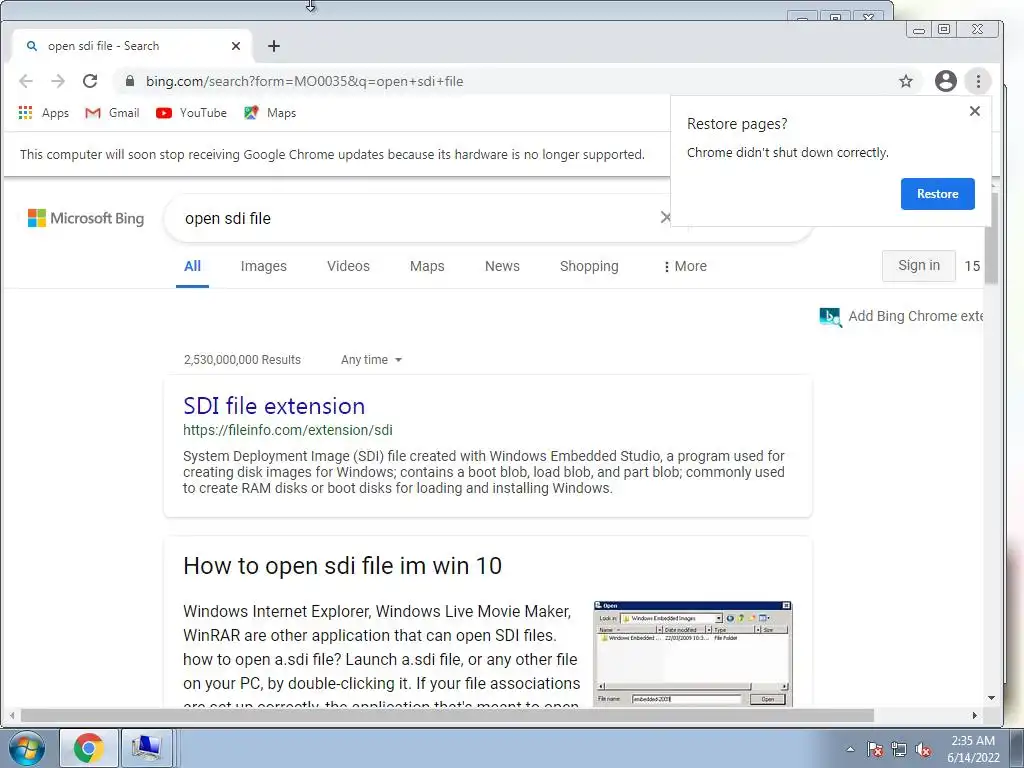Viewport: 1024px width, 768px height.
Task: Click inside the Bing search input field
Action: point(418,218)
